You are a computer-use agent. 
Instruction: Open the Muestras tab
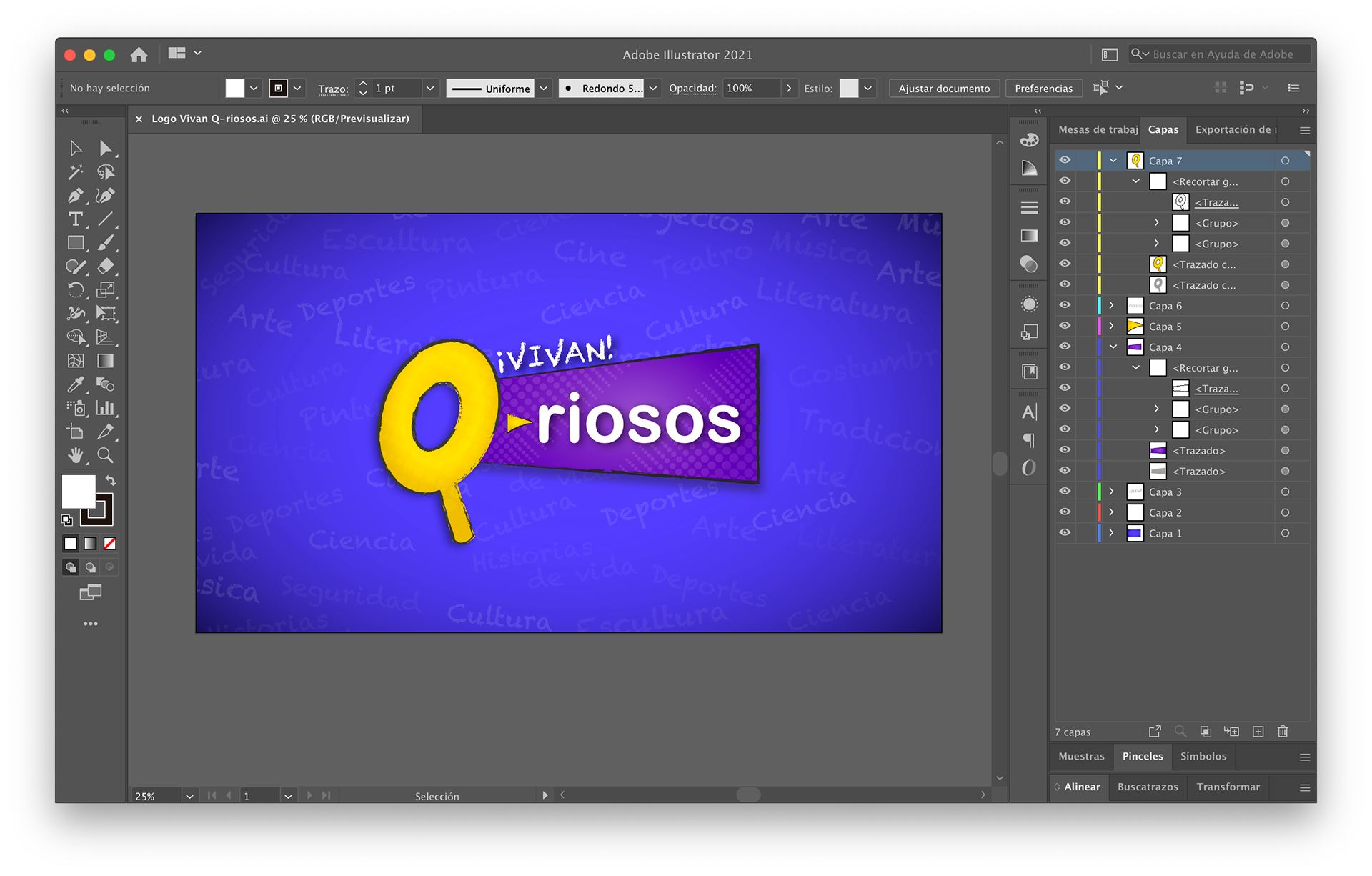pyautogui.click(x=1081, y=757)
